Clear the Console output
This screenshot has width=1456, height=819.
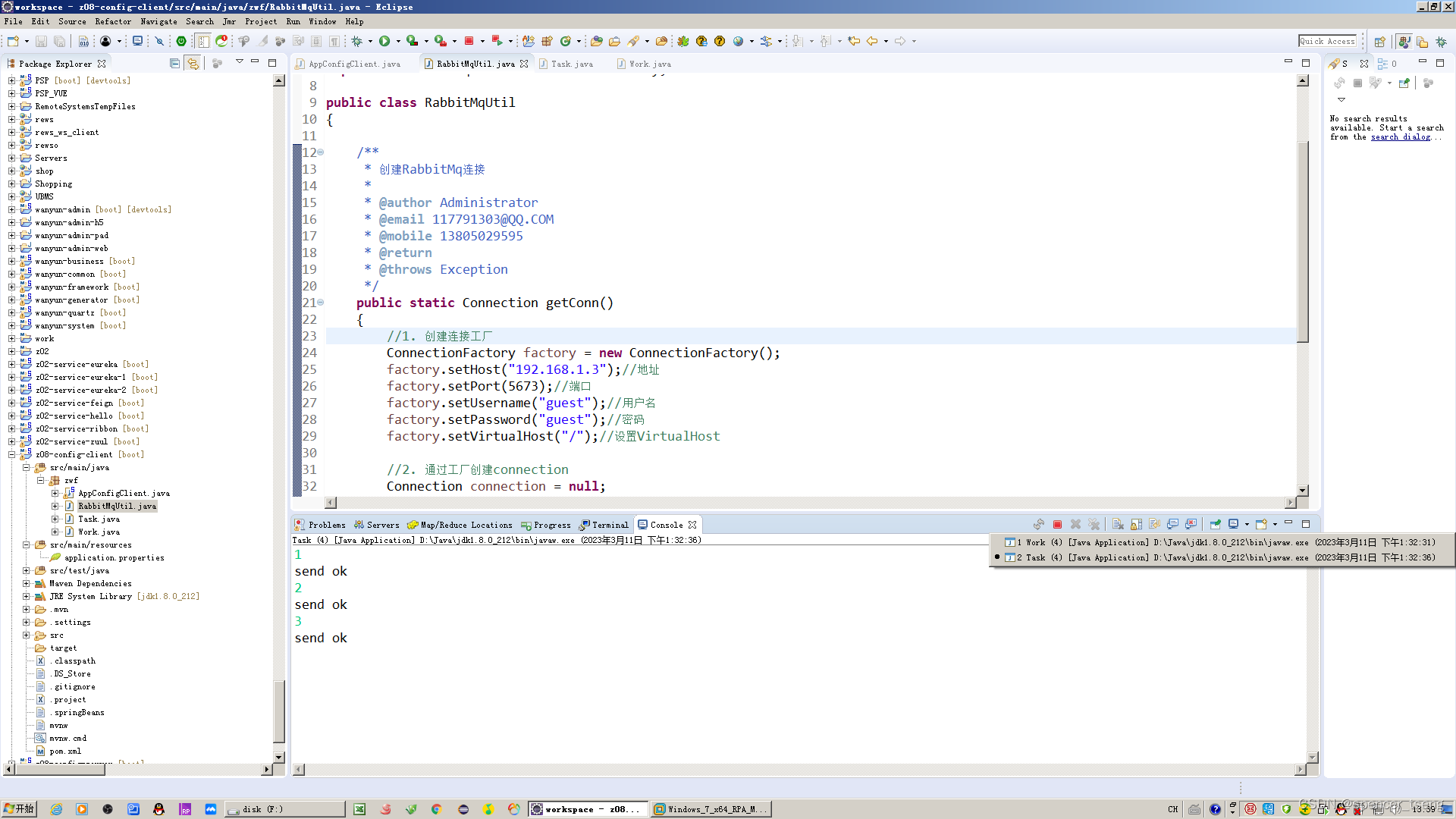pos(1117,524)
